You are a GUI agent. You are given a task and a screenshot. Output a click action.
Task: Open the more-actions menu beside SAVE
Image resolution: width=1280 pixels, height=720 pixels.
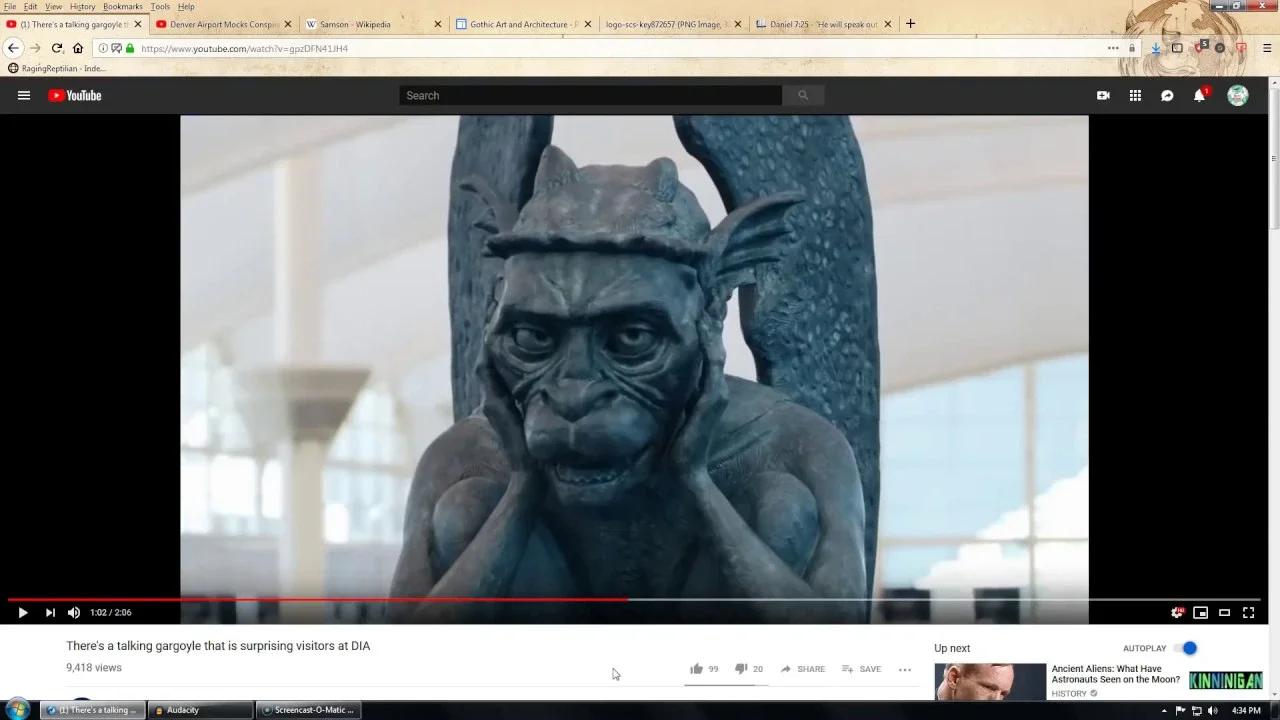[905, 669]
